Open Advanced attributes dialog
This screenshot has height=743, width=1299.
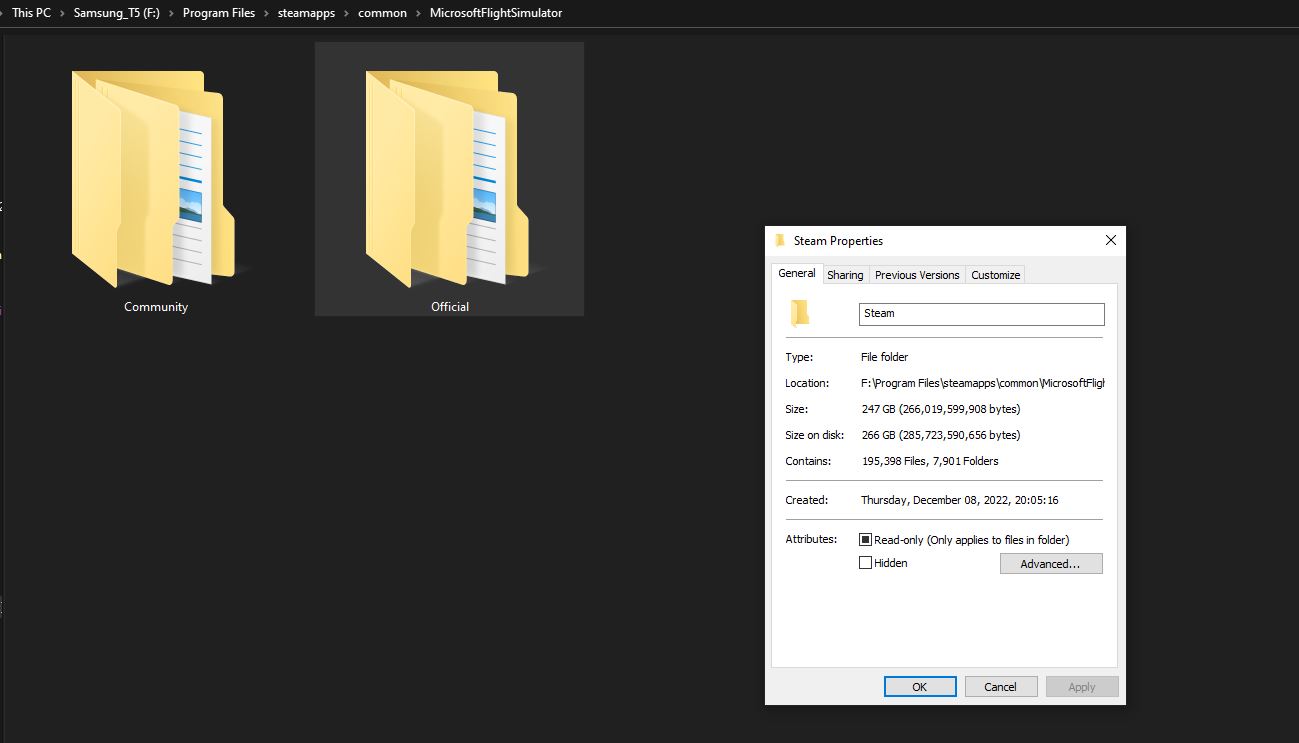click(x=1051, y=564)
